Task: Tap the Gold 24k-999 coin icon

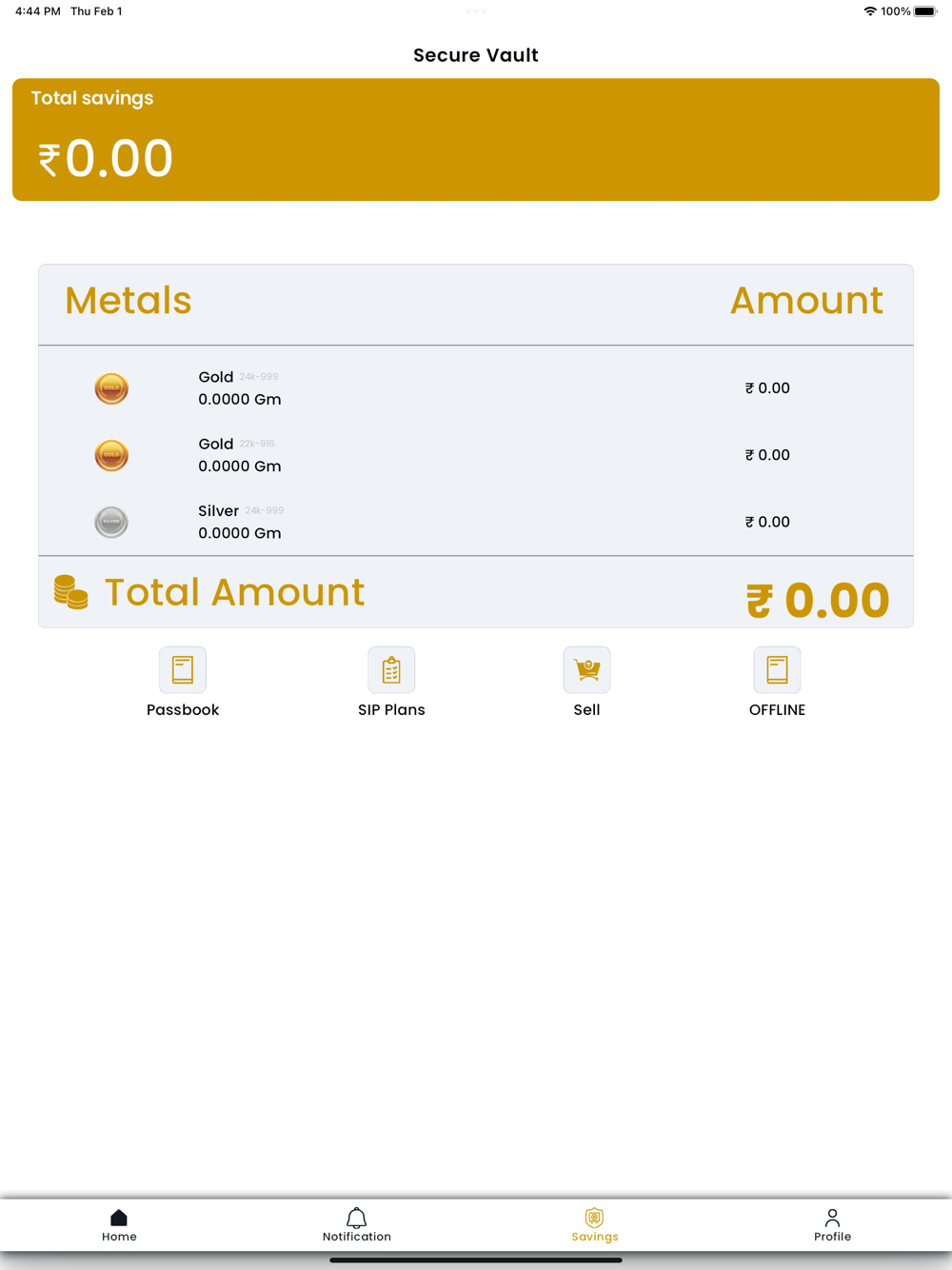Action: (x=111, y=388)
